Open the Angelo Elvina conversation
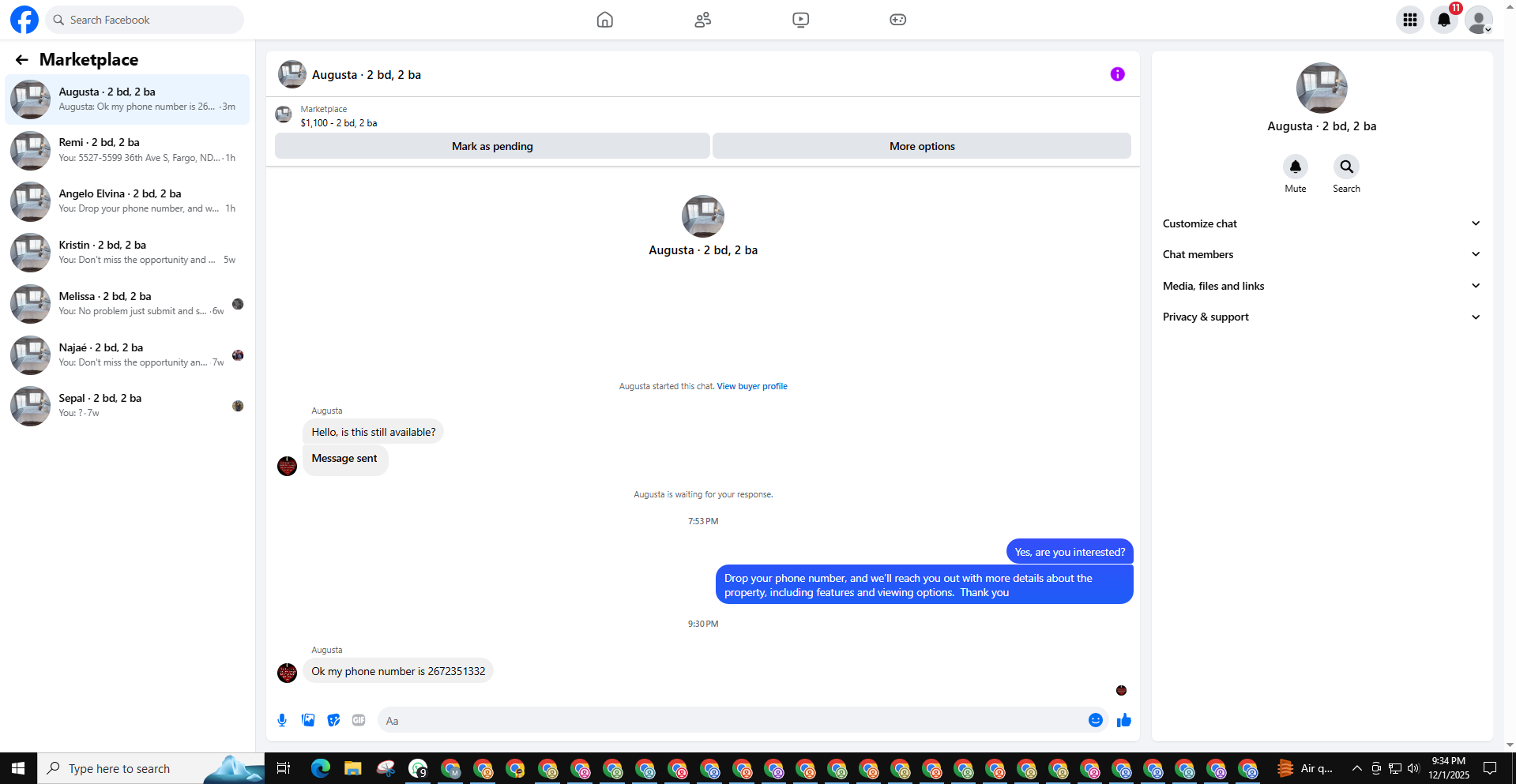The height and width of the screenshot is (784, 1516). click(127, 201)
